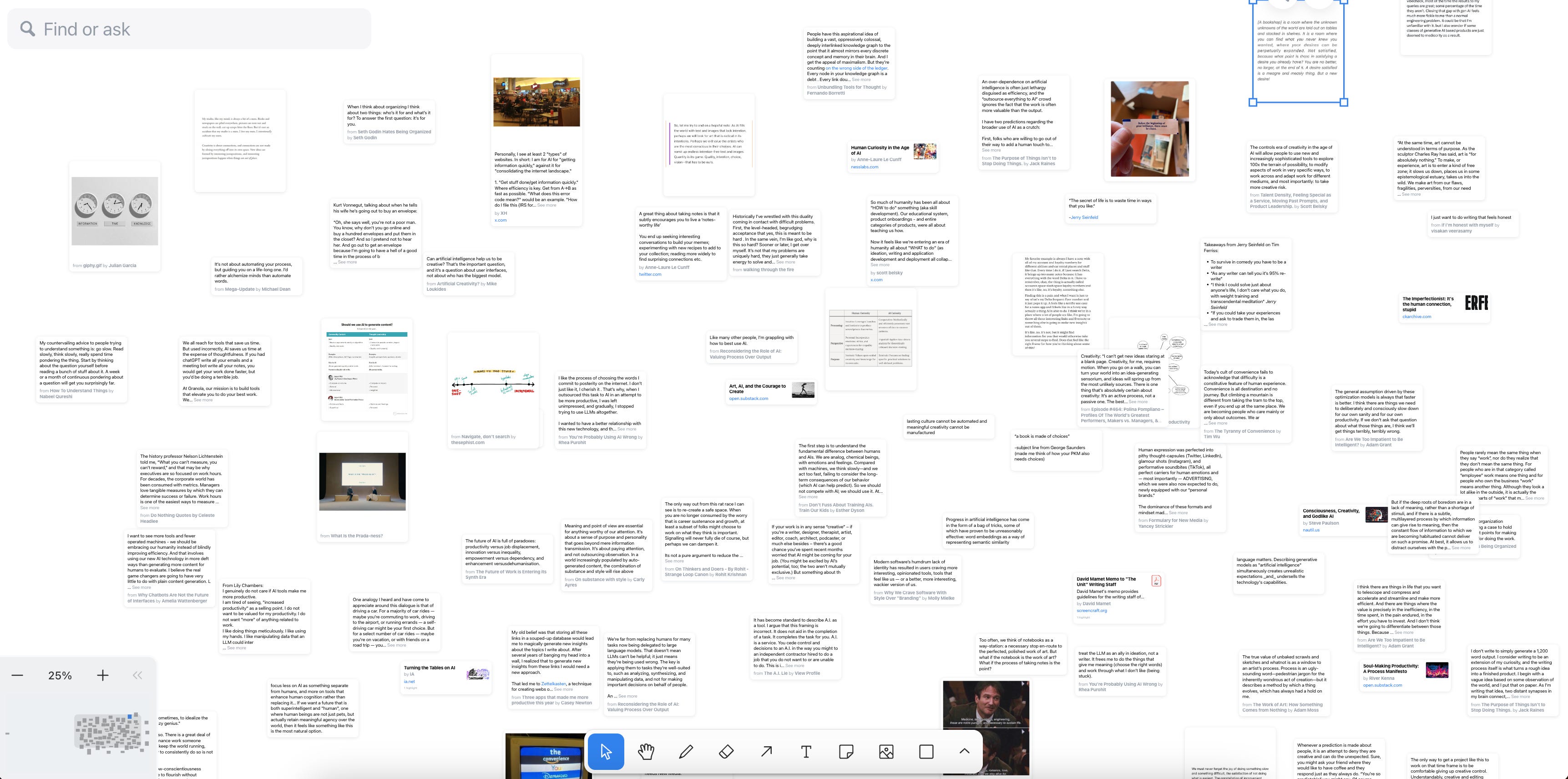Pick the Draw pencil tool
This screenshot has width=1568, height=779.
(x=686, y=752)
